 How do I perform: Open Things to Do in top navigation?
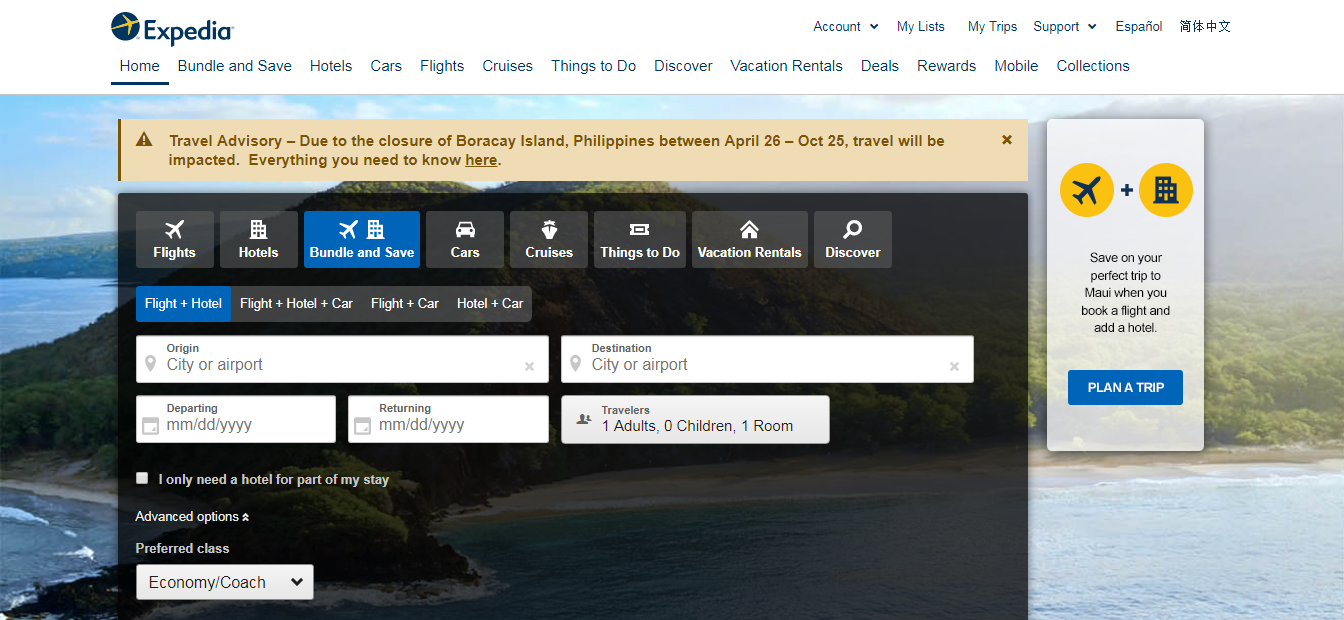pos(594,66)
